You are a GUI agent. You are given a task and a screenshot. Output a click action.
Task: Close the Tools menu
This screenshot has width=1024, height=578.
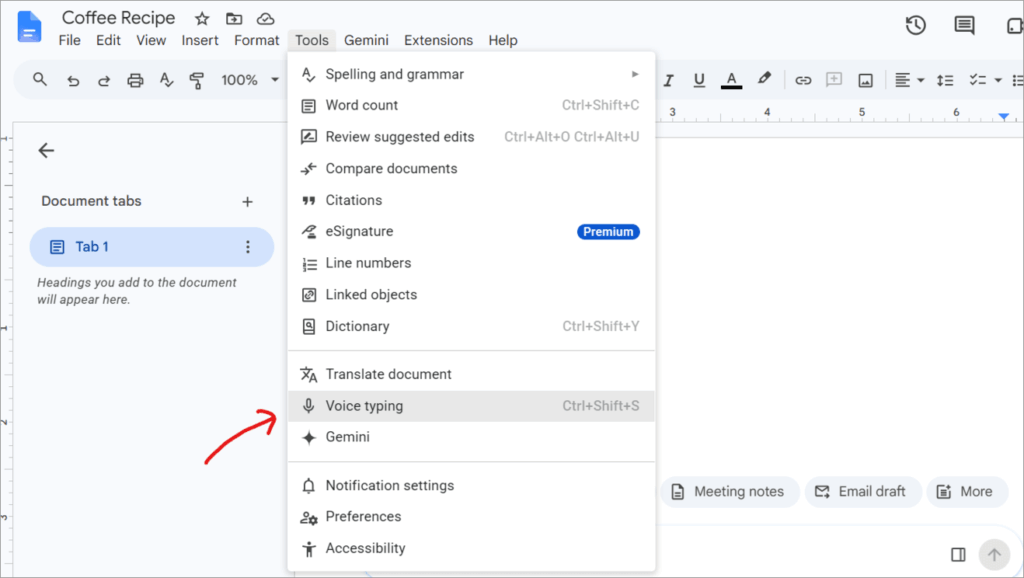pyautogui.click(x=312, y=40)
